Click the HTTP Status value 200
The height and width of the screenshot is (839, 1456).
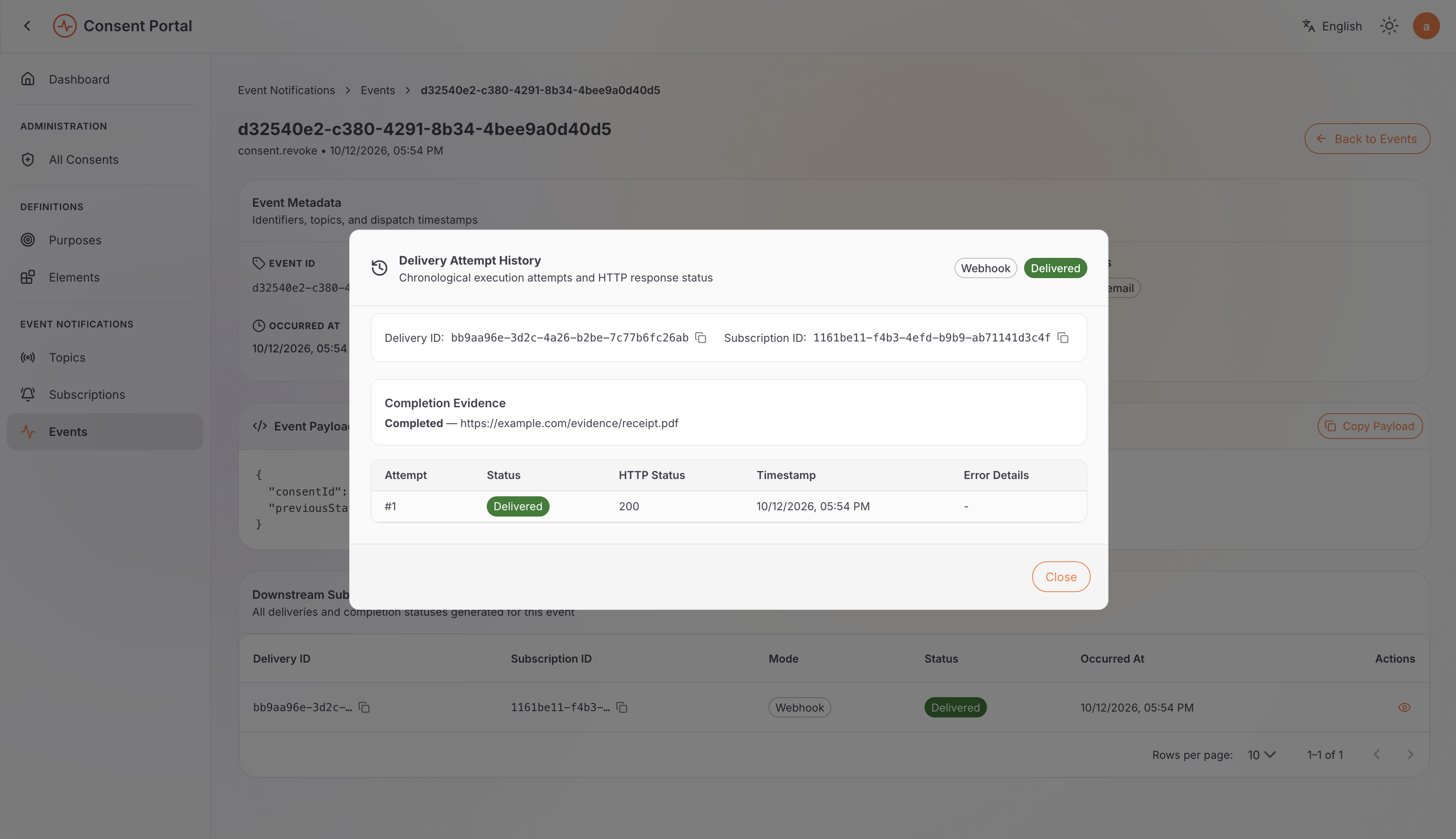click(x=629, y=506)
